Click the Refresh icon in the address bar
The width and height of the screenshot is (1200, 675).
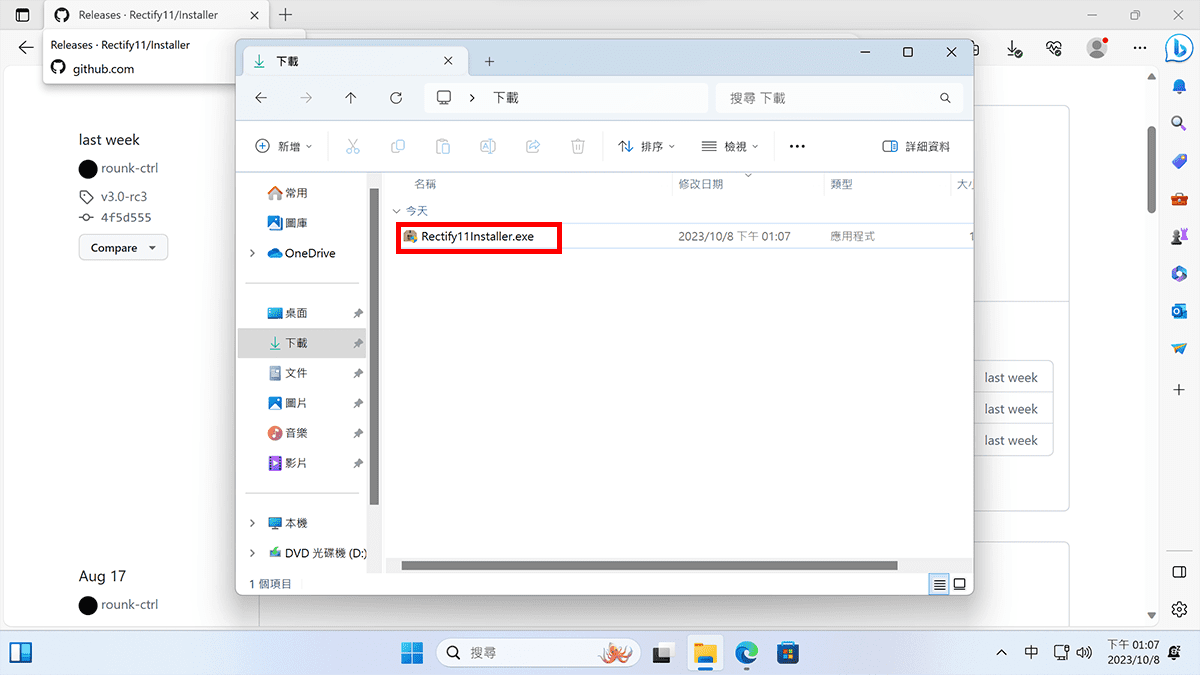395,97
